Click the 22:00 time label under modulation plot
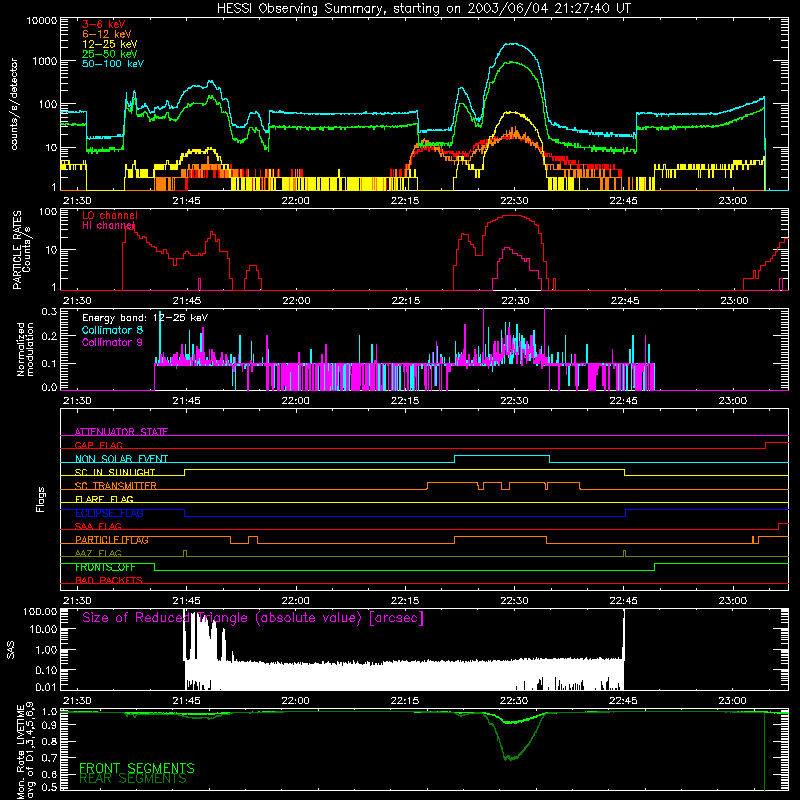This screenshot has width=800, height=800. click(295, 401)
